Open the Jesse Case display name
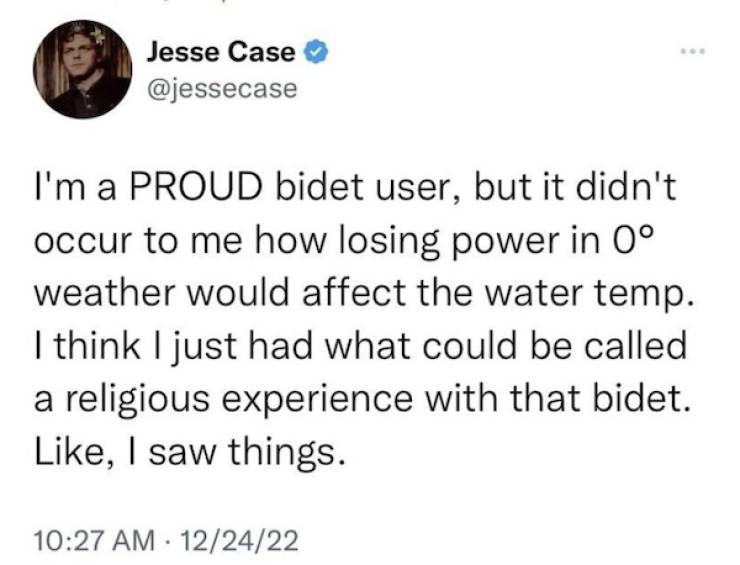The image size is (740, 565). point(221,51)
